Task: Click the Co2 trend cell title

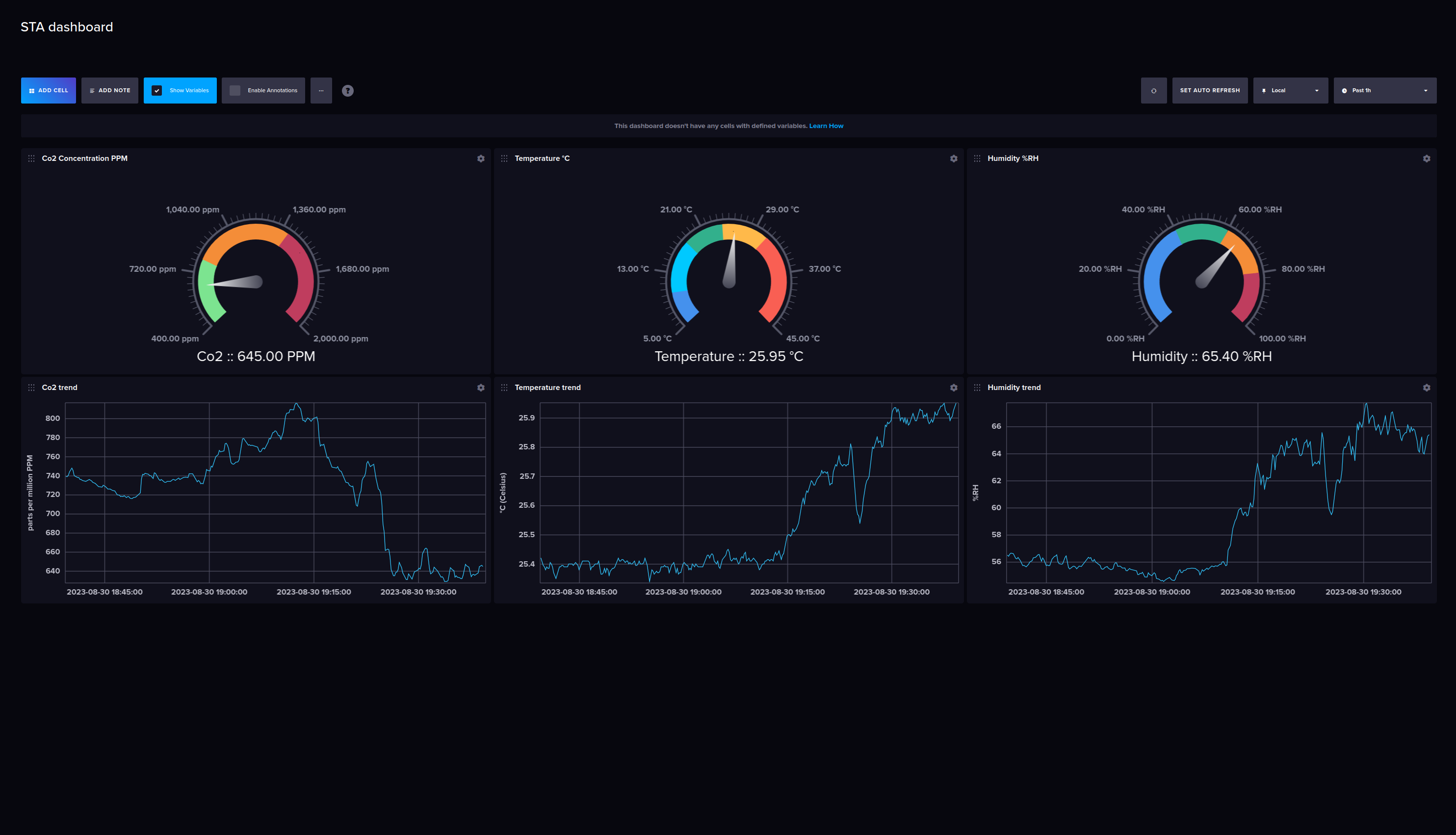Action: coord(60,388)
